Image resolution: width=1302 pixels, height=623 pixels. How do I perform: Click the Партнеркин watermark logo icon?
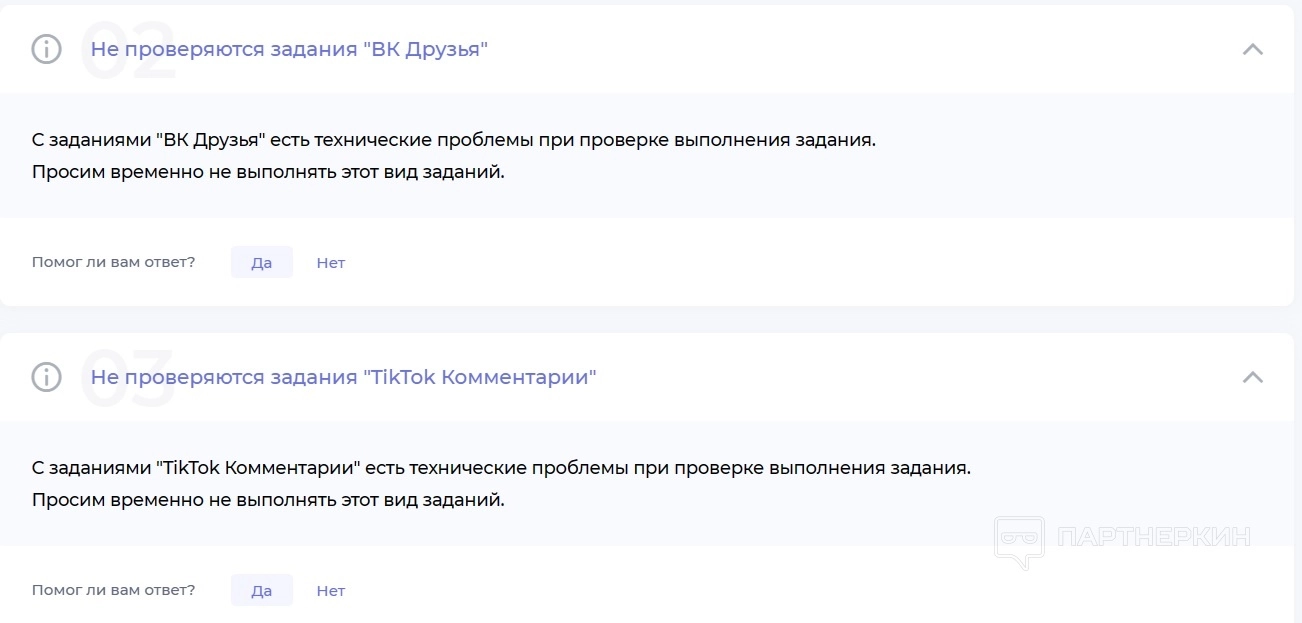pyautogui.click(x=1019, y=542)
